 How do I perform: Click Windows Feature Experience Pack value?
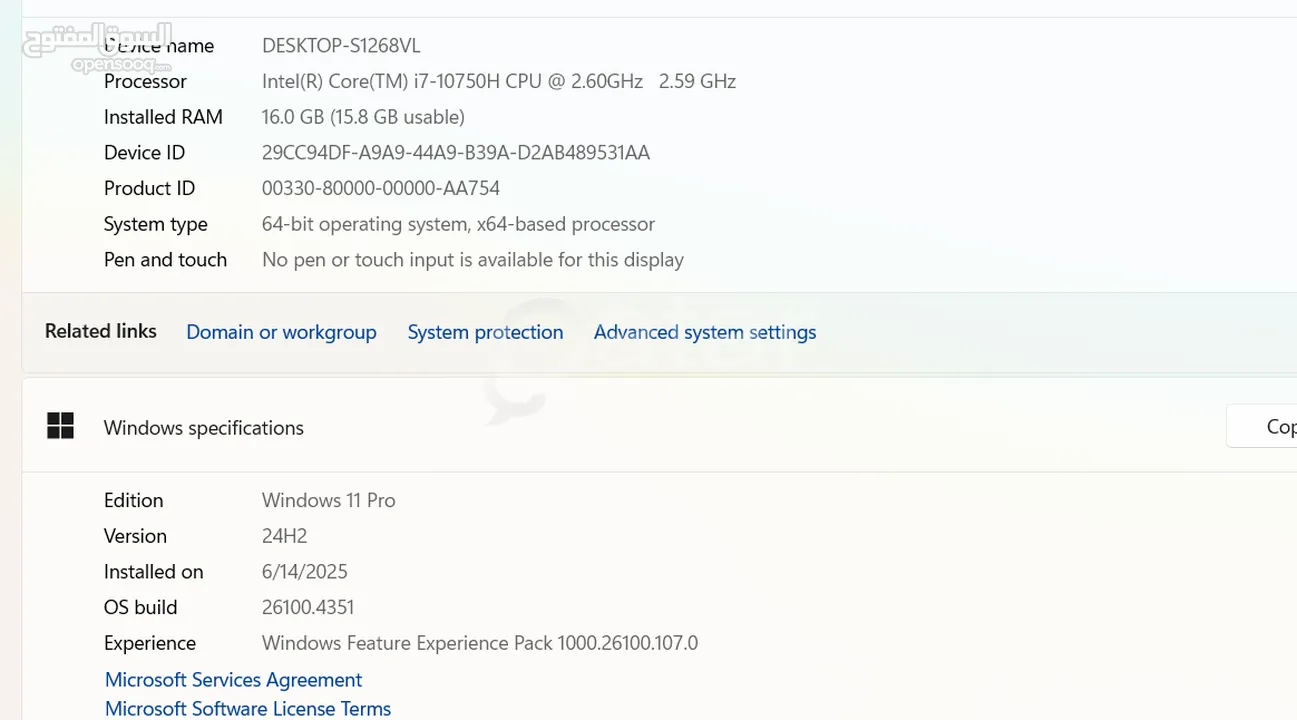pyautogui.click(x=480, y=643)
